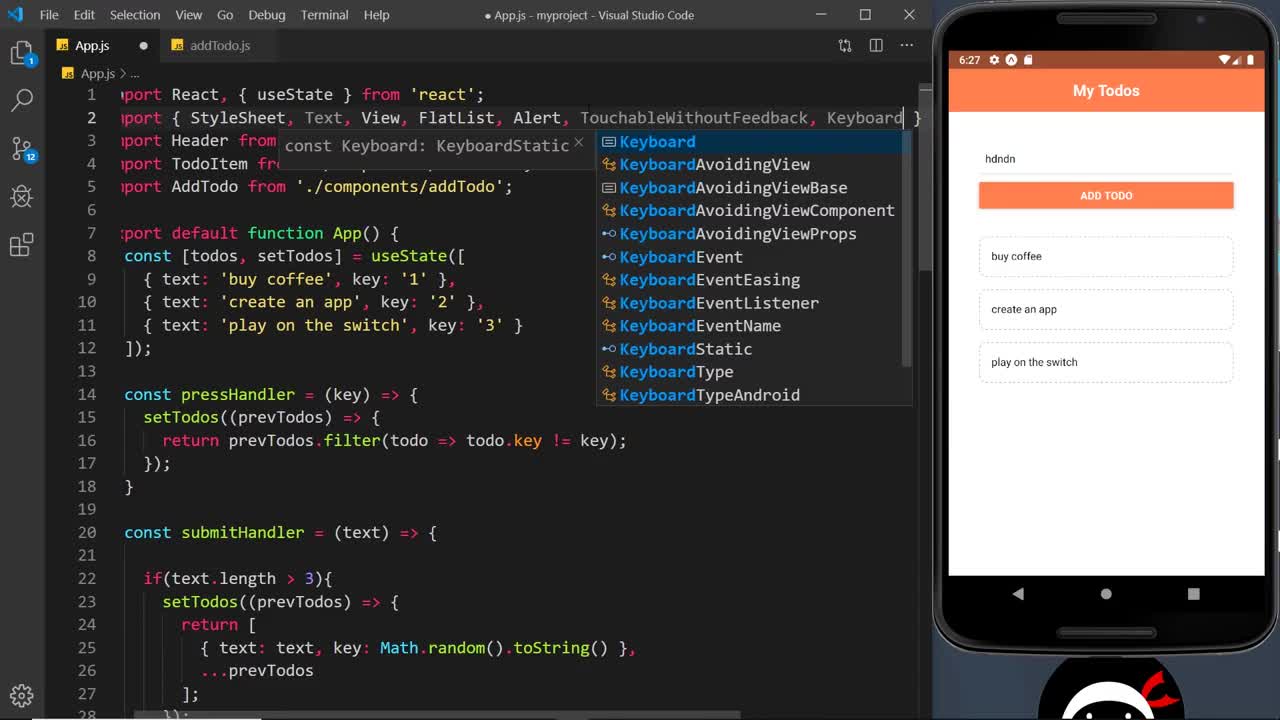This screenshot has height=720, width=1280.
Task: Click the title bar text App.js - myproject
Action: [589, 15]
